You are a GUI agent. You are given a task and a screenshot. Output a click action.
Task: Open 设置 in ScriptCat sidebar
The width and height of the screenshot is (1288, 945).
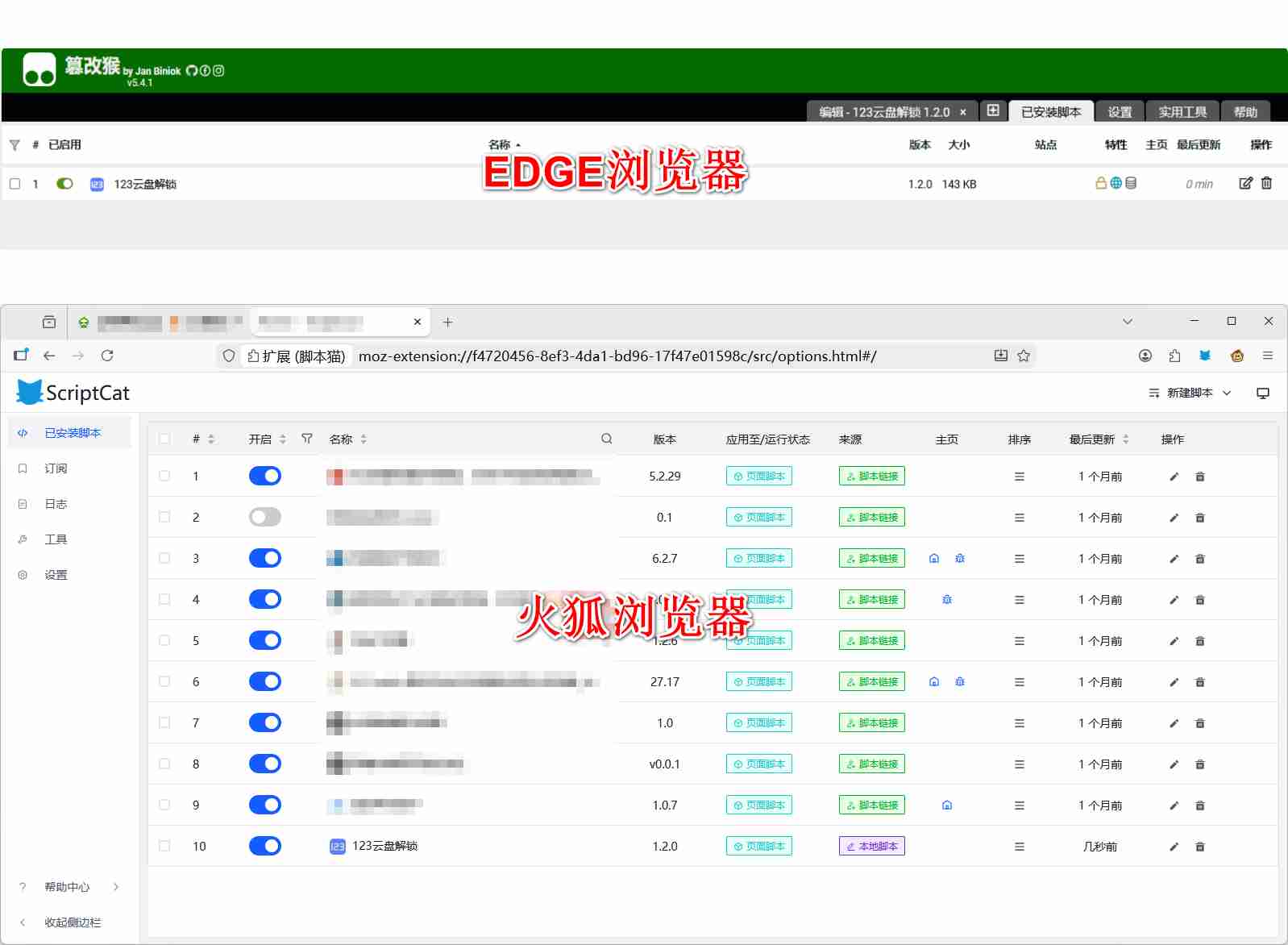pos(56,575)
